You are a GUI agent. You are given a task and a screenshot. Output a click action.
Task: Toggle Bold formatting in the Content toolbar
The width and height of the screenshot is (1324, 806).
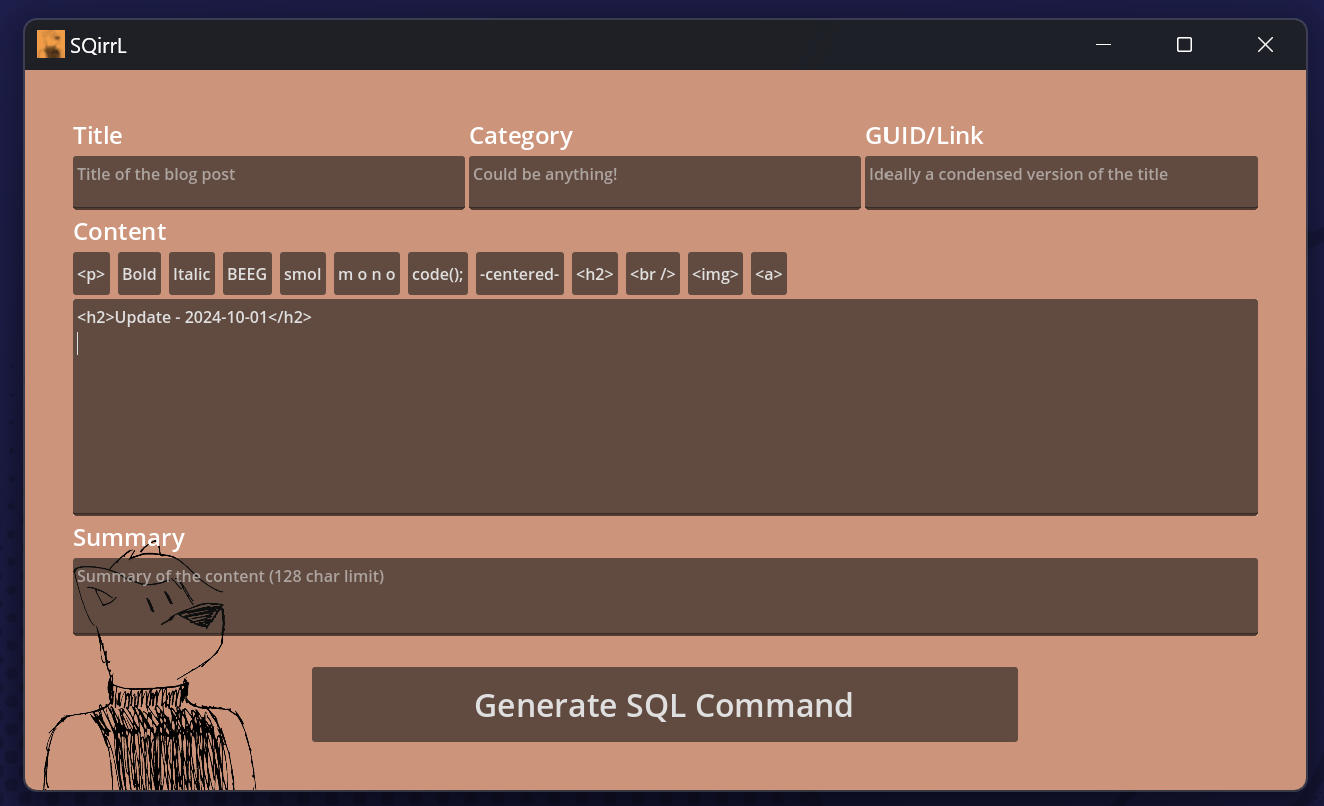(x=139, y=273)
